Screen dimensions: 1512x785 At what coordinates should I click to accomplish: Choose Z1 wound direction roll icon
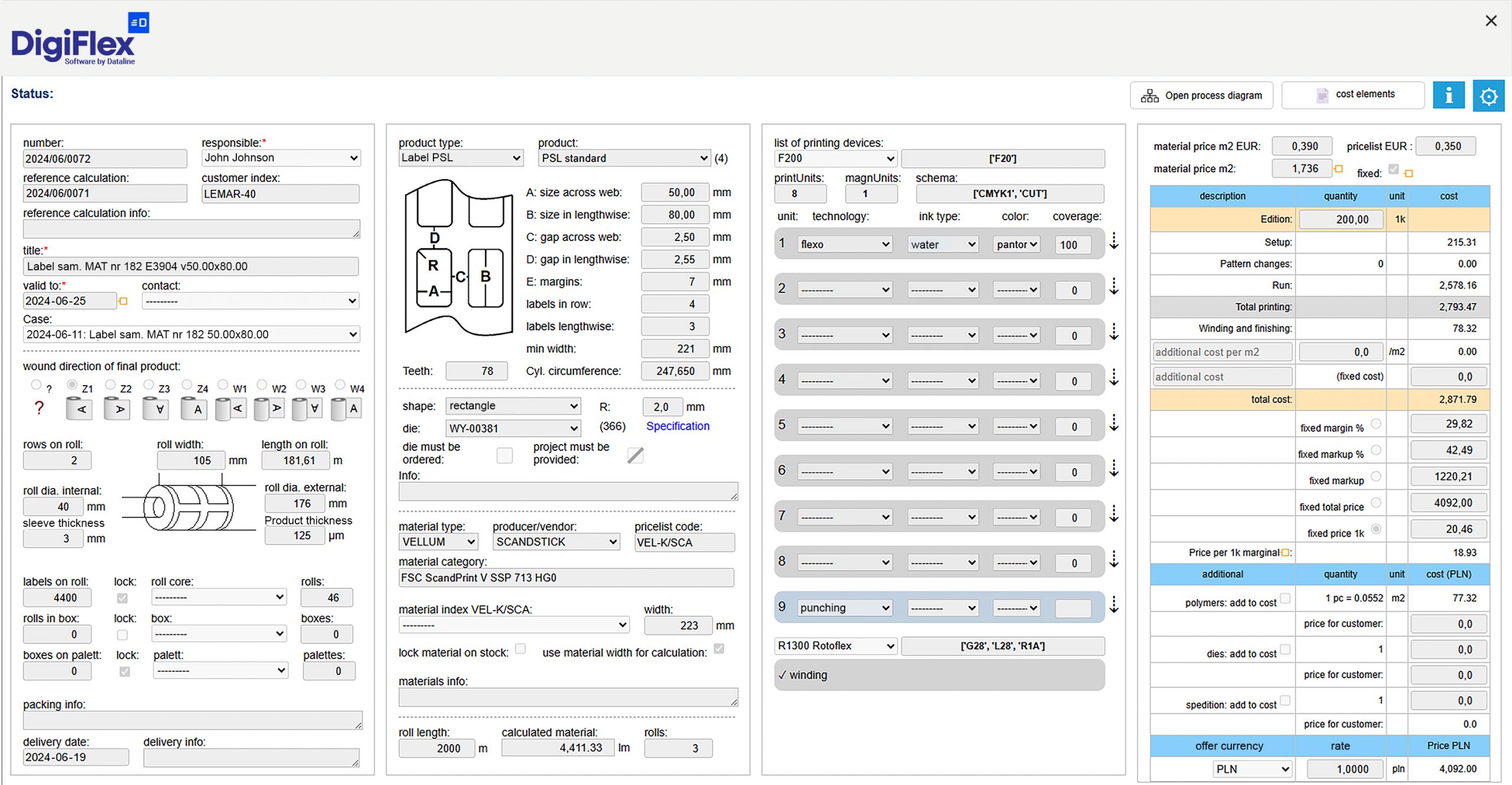[x=79, y=408]
